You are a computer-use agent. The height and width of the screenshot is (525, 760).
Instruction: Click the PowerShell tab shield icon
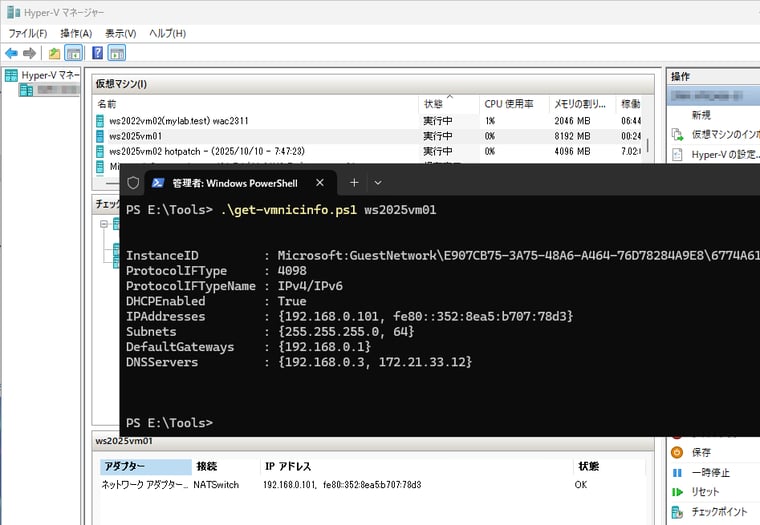pyautogui.click(x=133, y=183)
